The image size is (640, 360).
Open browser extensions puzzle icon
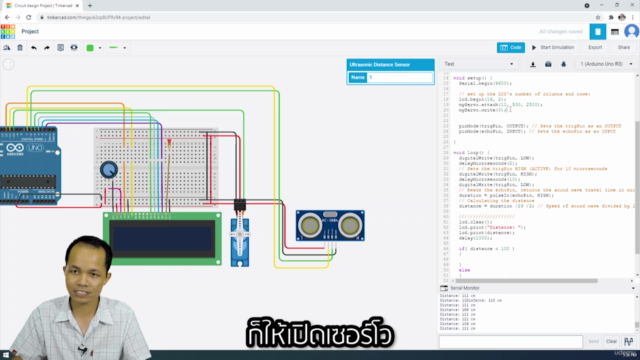pyautogui.click(x=611, y=17)
